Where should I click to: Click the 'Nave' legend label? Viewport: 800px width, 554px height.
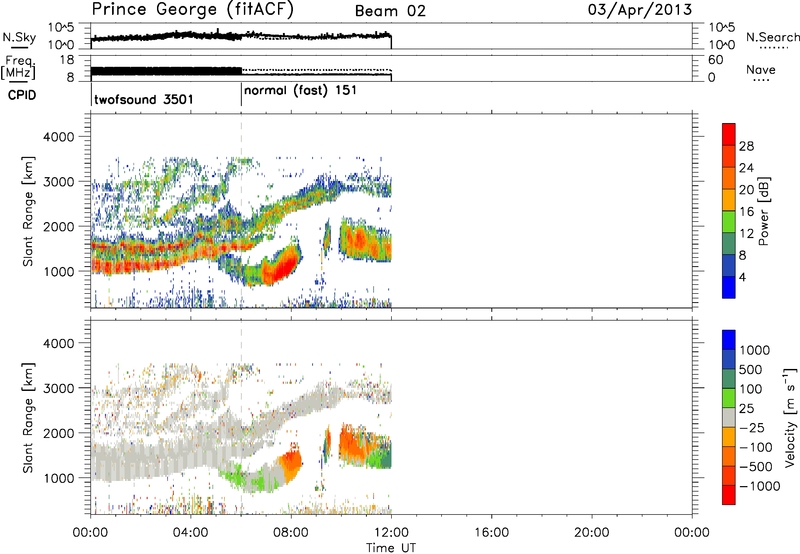[761, 70]
